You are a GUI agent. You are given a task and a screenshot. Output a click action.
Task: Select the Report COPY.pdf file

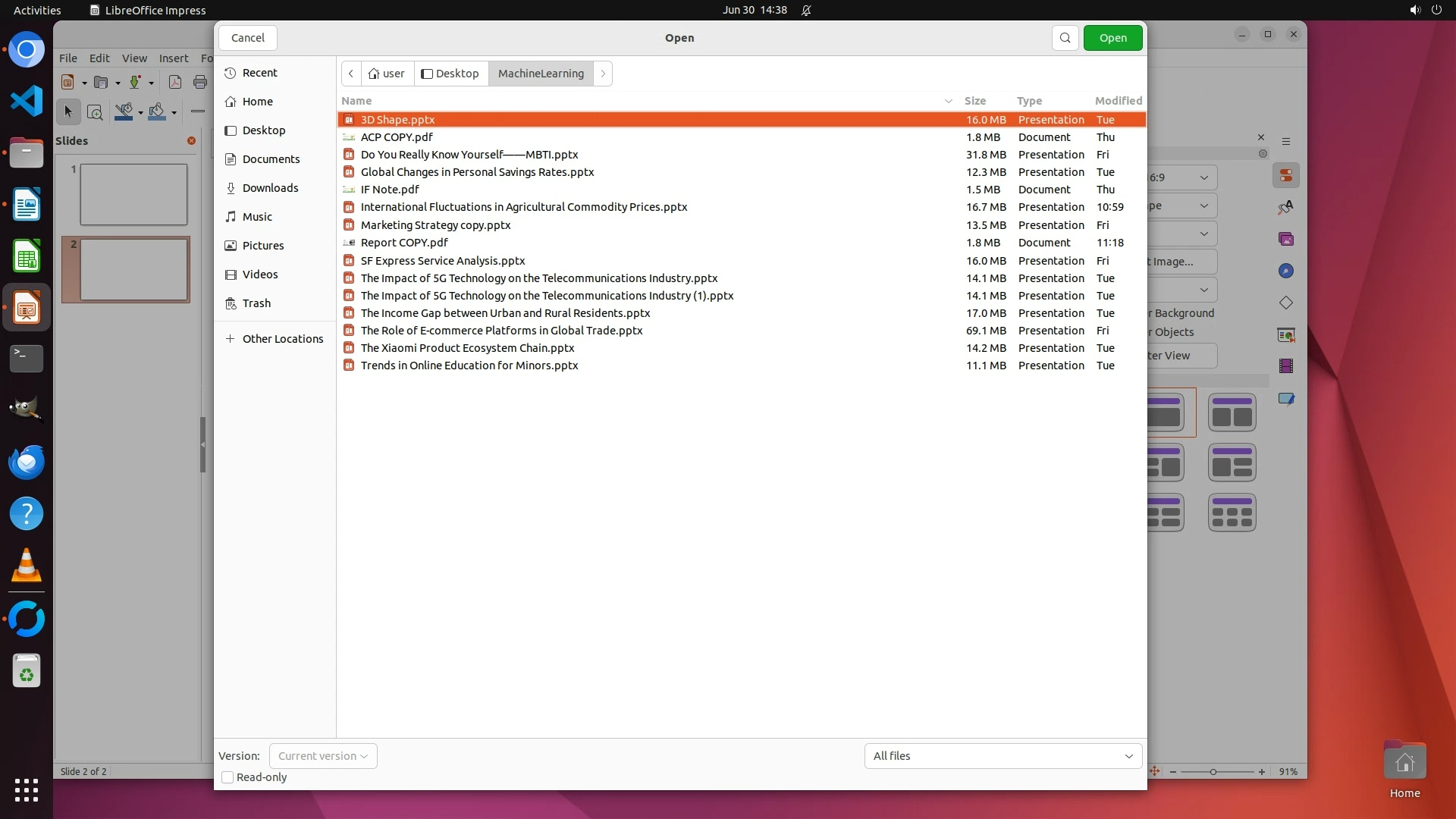coord(404,243)
